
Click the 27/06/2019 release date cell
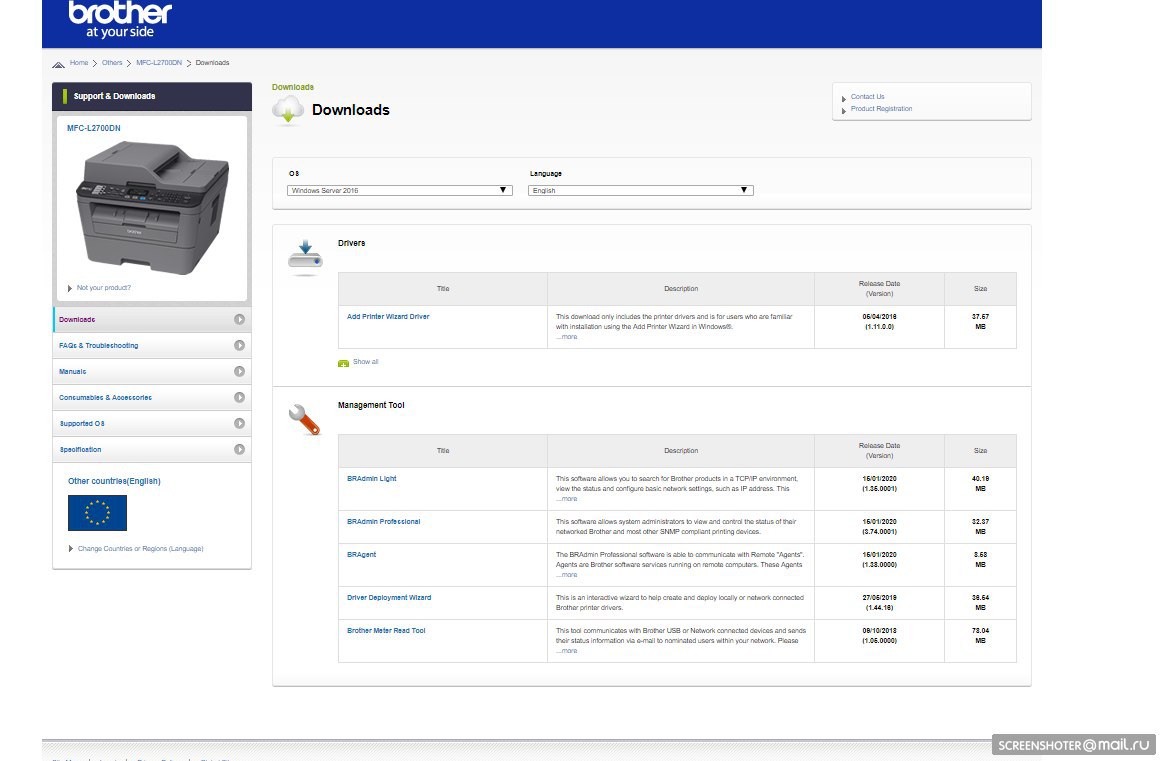pyautogui.click(x=879, y=602)
